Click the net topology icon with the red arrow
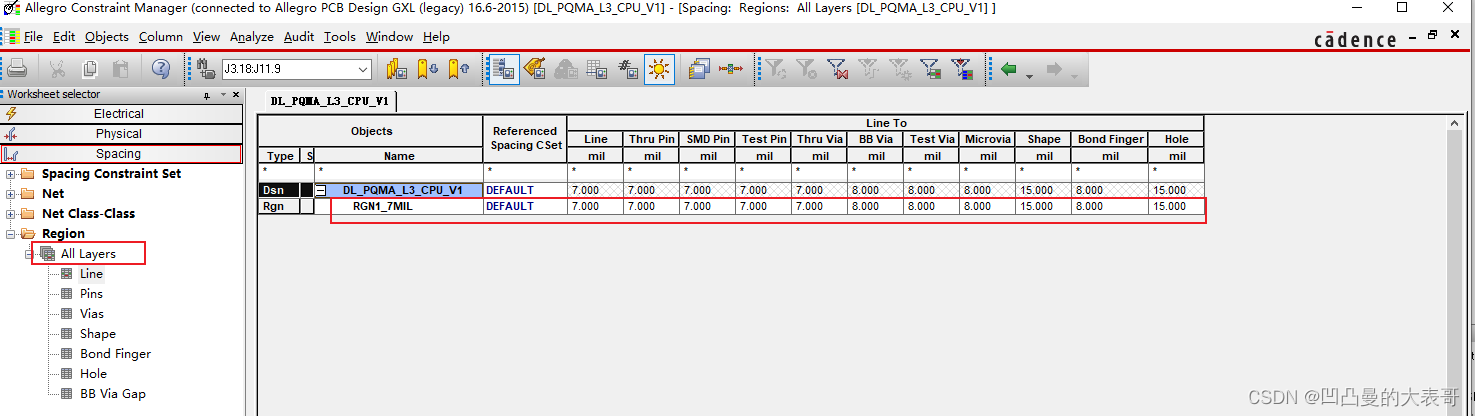1475x416 pixels. (x=731, y=69)
